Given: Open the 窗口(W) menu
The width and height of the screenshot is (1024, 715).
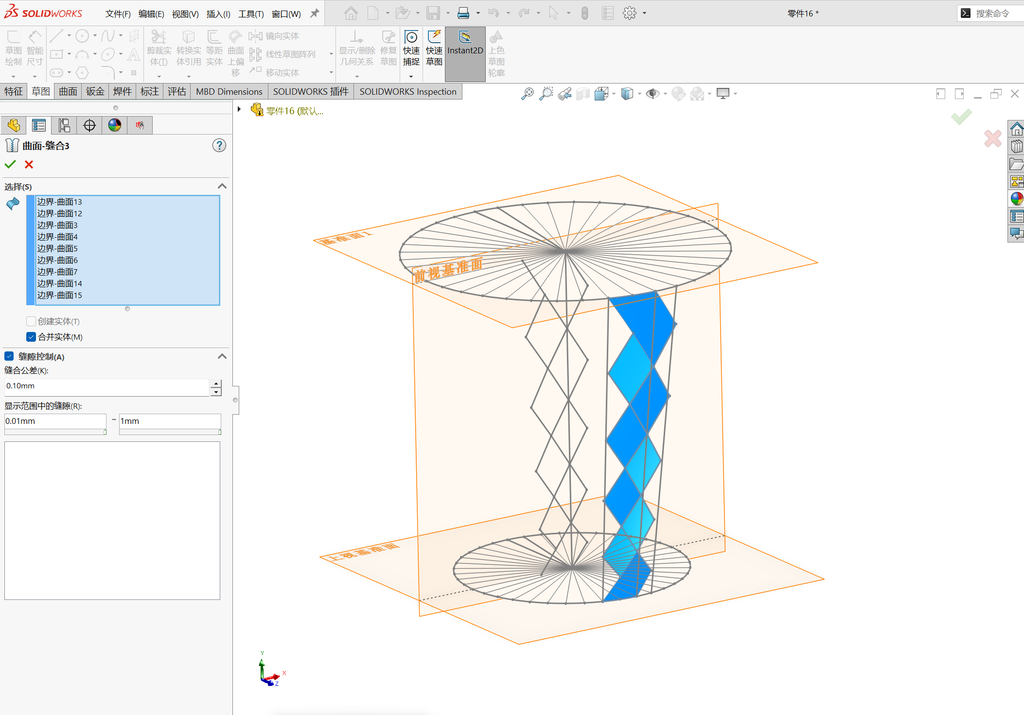Looking at the screenshot, I should [286, 14].
